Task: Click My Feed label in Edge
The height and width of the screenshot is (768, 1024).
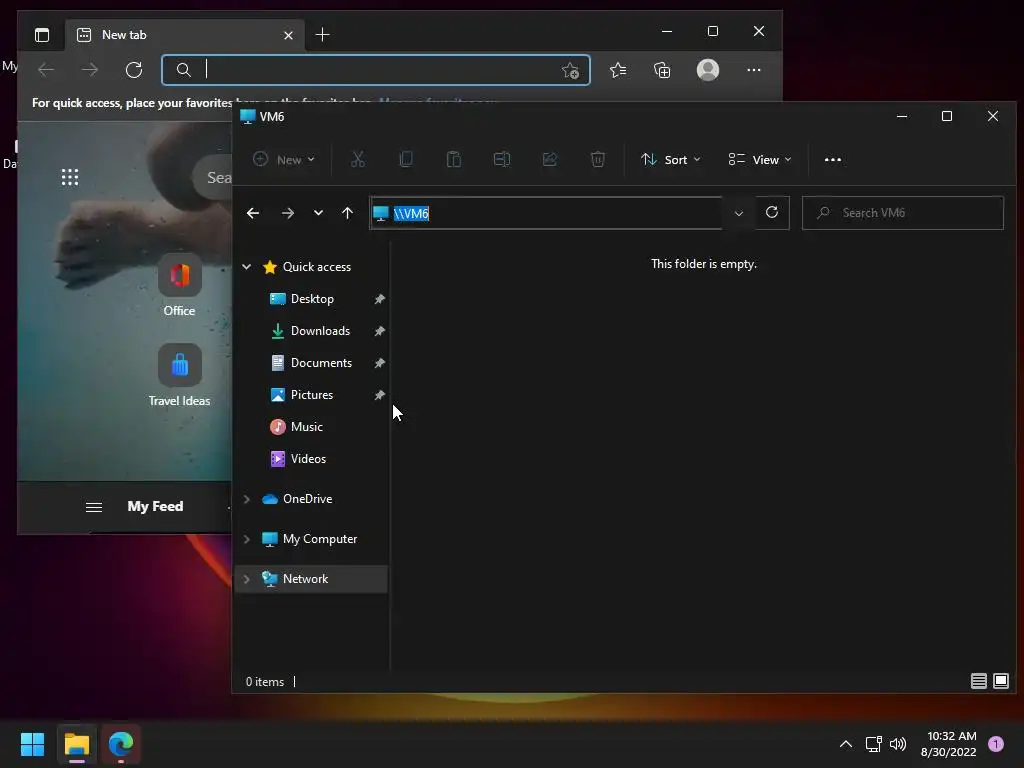Action: [x=155, y=506]
